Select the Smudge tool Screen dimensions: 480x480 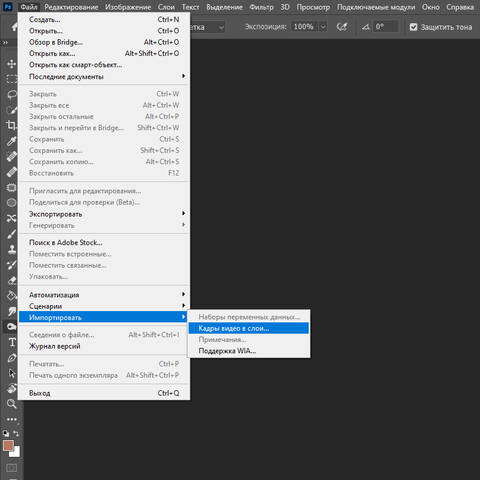12,311
